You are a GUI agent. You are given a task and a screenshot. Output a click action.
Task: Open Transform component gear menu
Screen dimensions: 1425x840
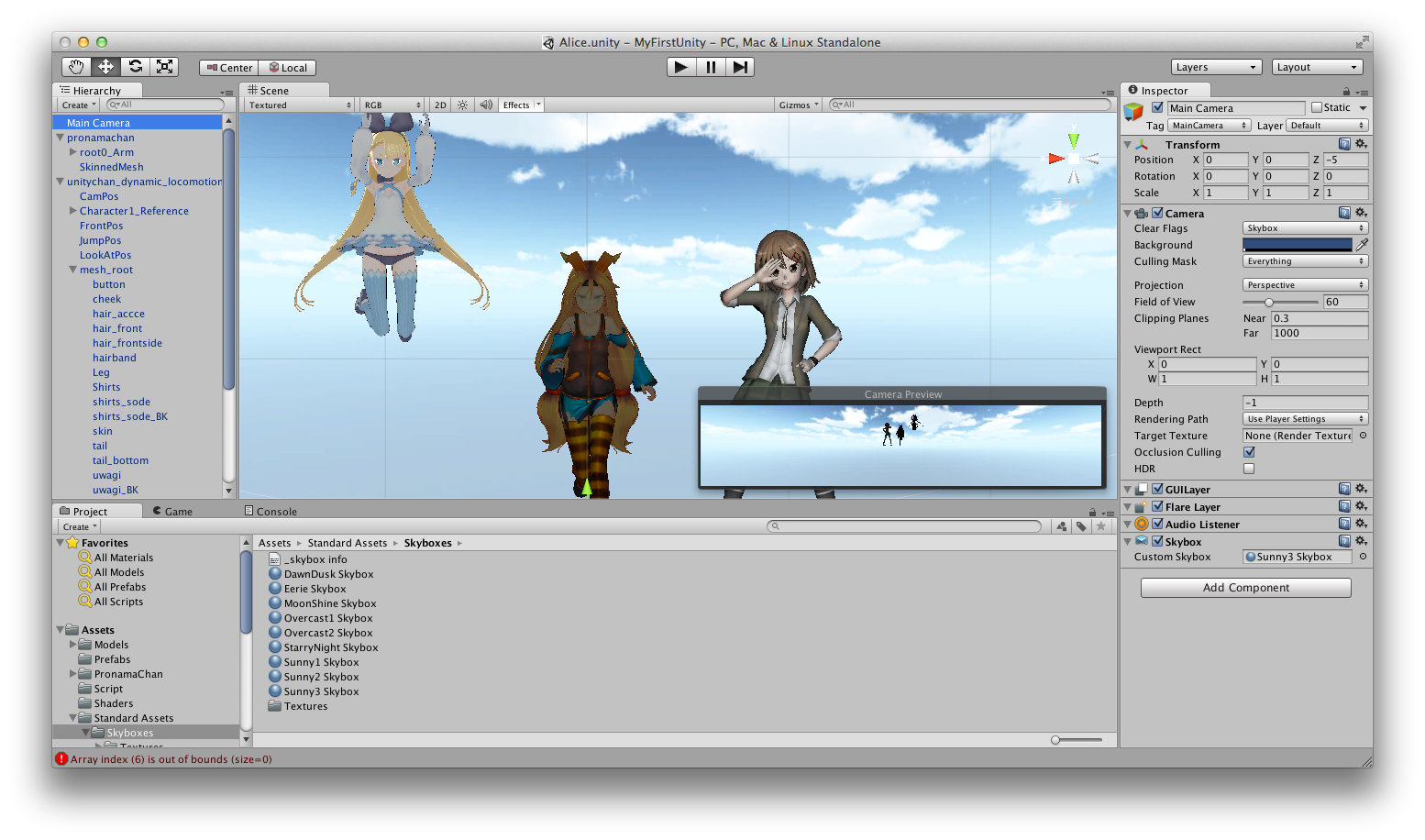coord(1362,144)
